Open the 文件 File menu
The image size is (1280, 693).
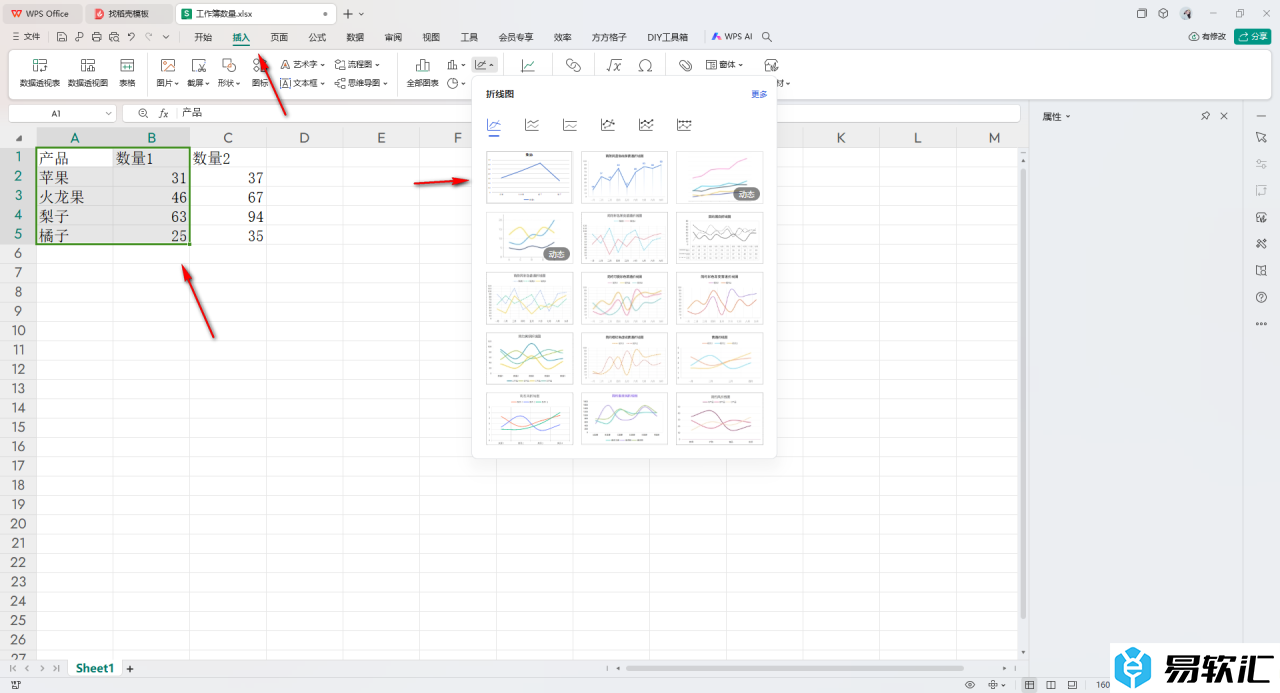click(25, 37)
